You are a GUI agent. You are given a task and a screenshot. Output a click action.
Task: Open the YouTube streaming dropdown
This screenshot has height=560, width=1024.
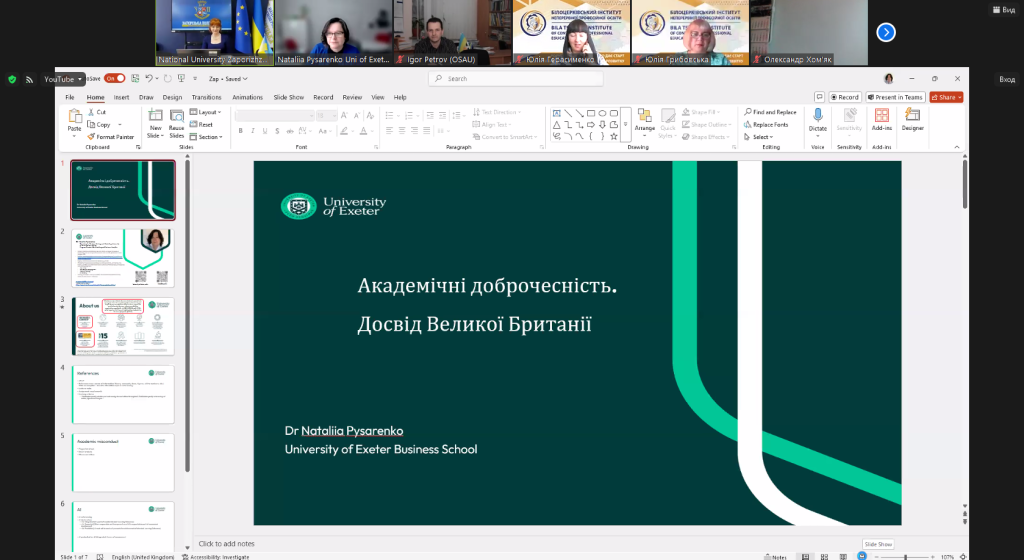(x=63, y=79)
